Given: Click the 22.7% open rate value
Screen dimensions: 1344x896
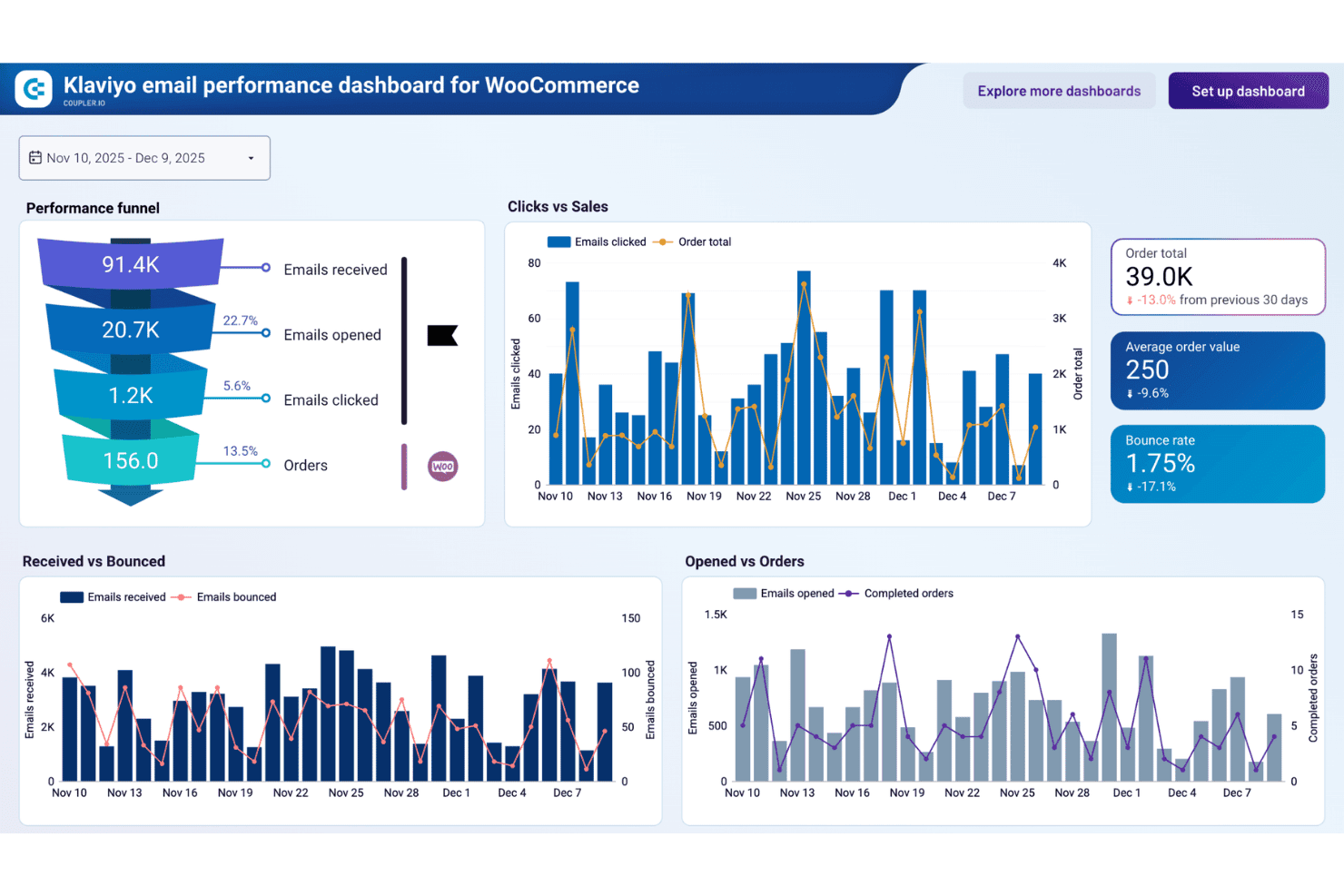Looking at the screenshot, I should click(240, 320).
